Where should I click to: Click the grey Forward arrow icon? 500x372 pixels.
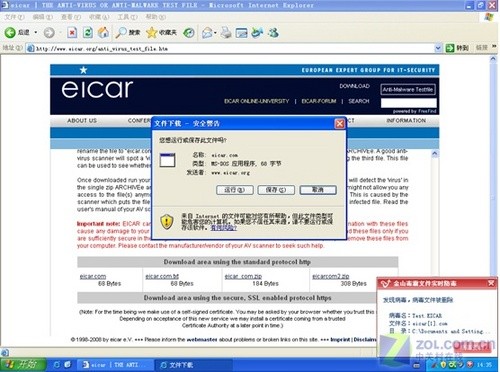point(49,32)
